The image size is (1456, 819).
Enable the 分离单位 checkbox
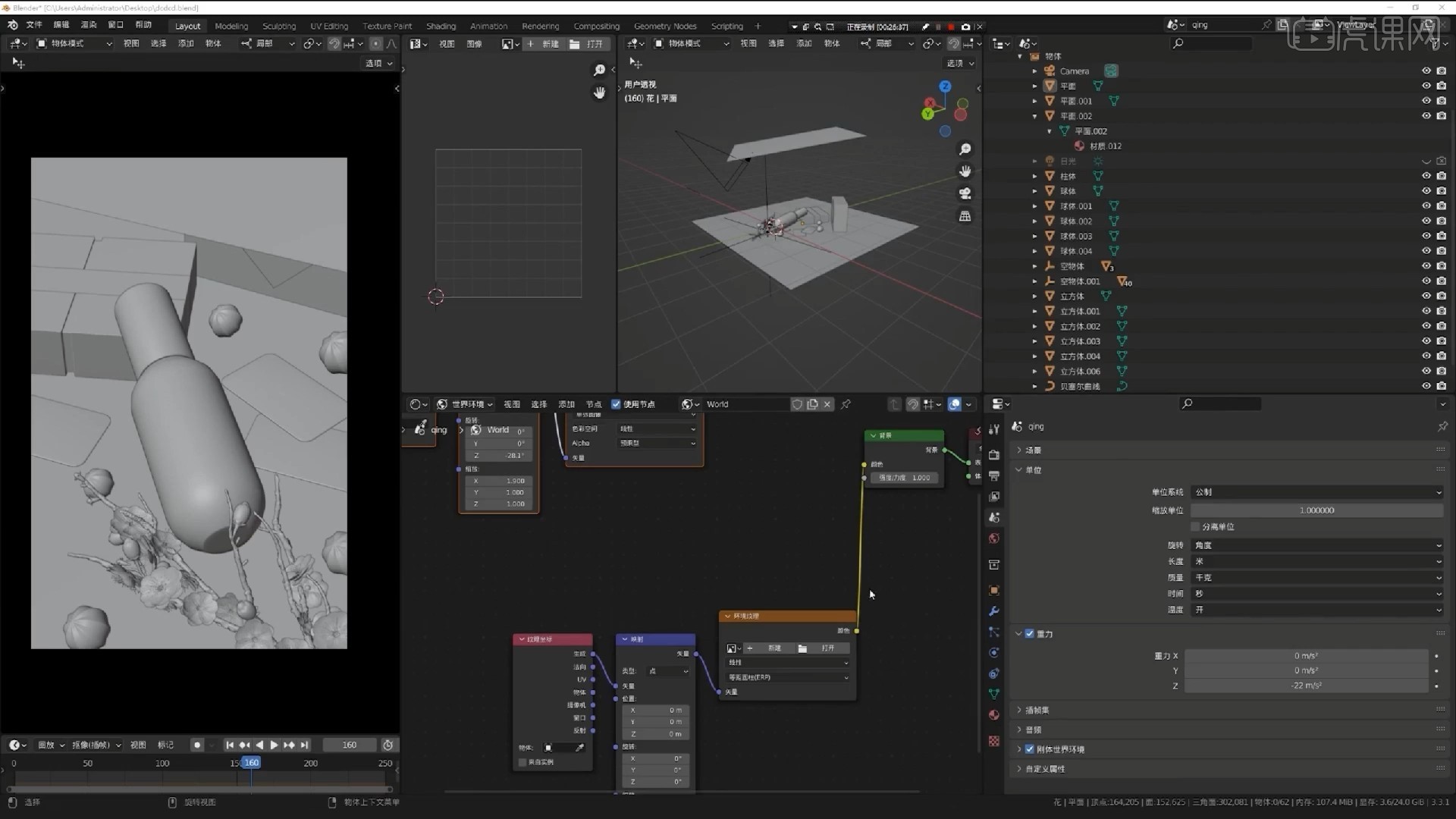coord(1196,526)
